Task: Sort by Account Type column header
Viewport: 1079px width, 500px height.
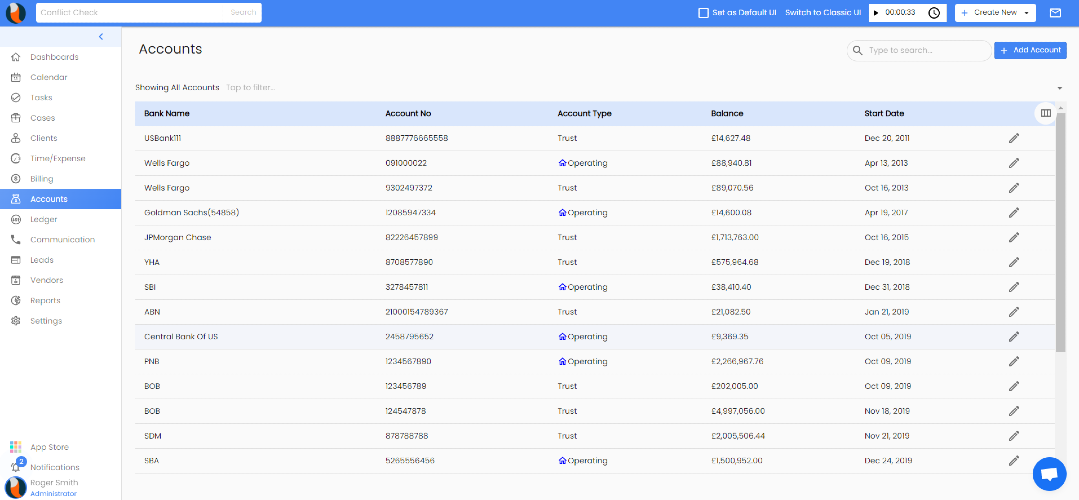Action: (x=584, y=113)
